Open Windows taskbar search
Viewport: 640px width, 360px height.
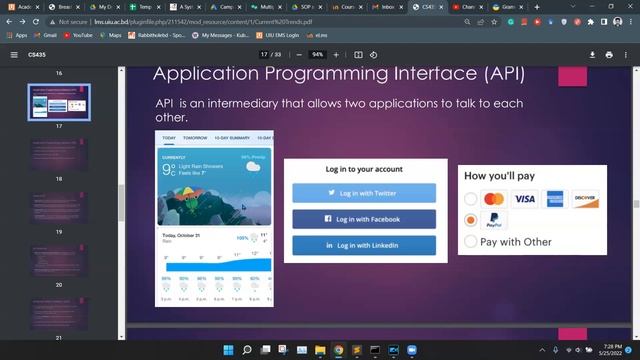247,350
